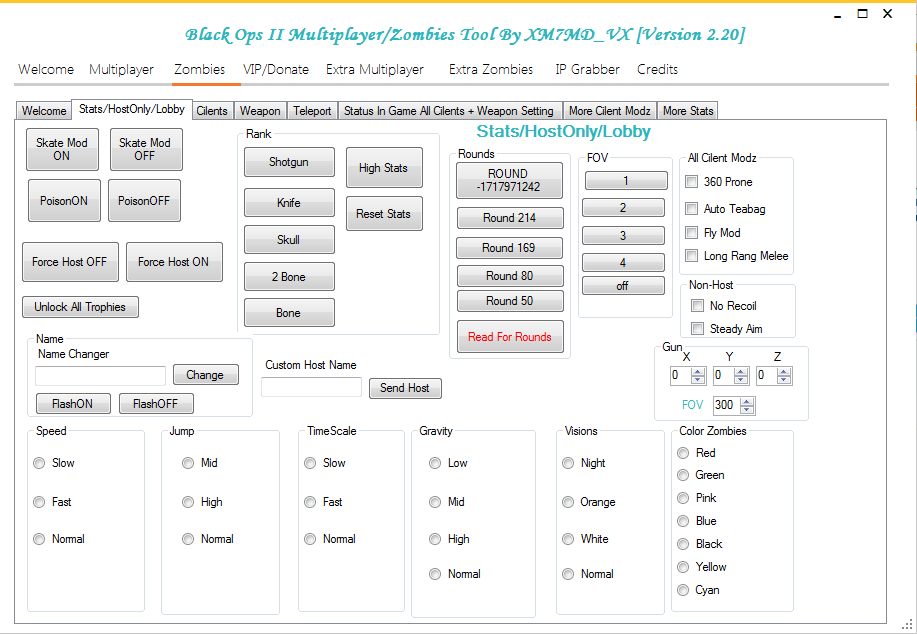Decrease Gun Z value with down arrow

(x=784, y=380)
